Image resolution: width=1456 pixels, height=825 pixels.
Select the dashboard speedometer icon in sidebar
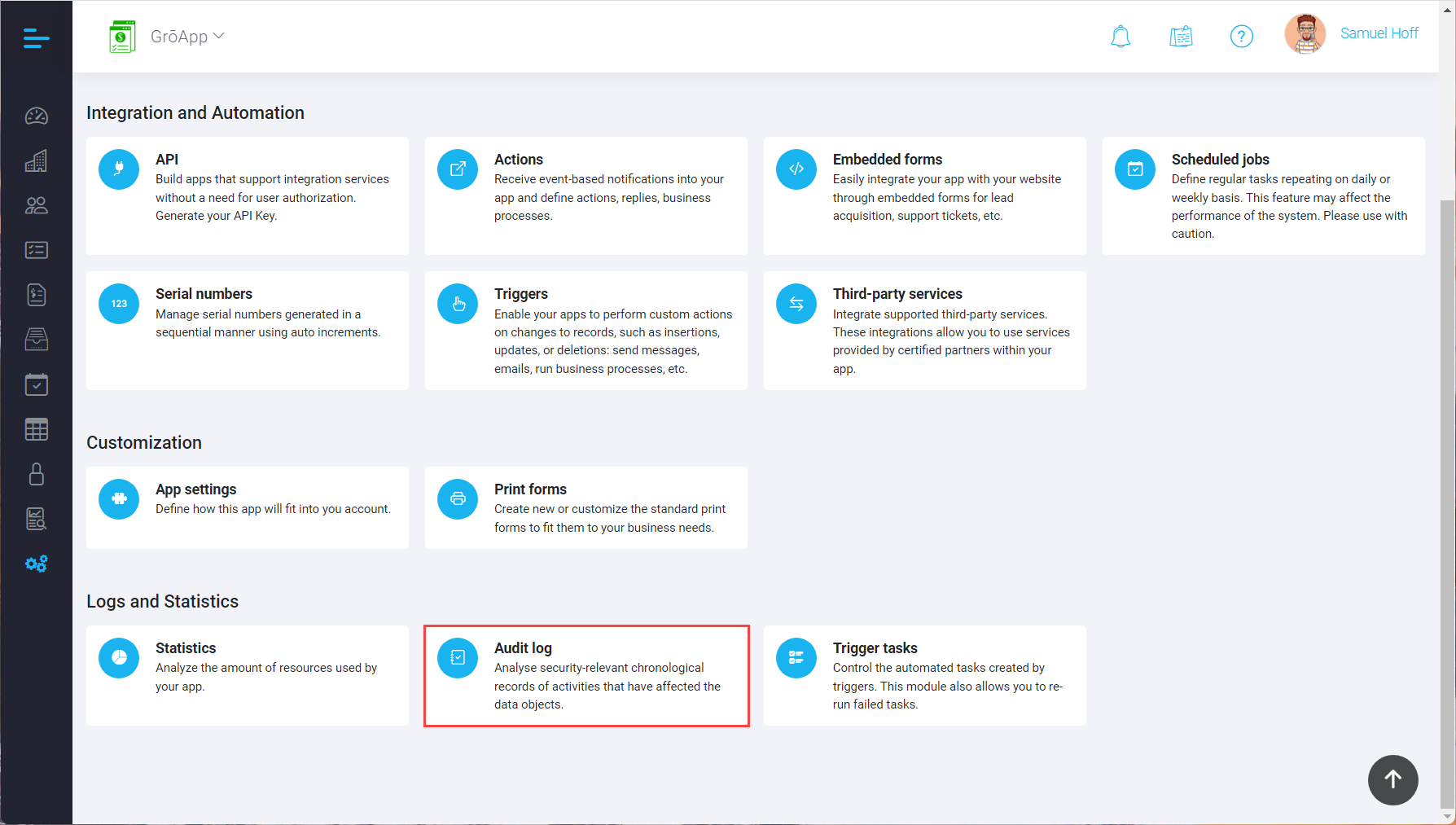click(36, 116)
